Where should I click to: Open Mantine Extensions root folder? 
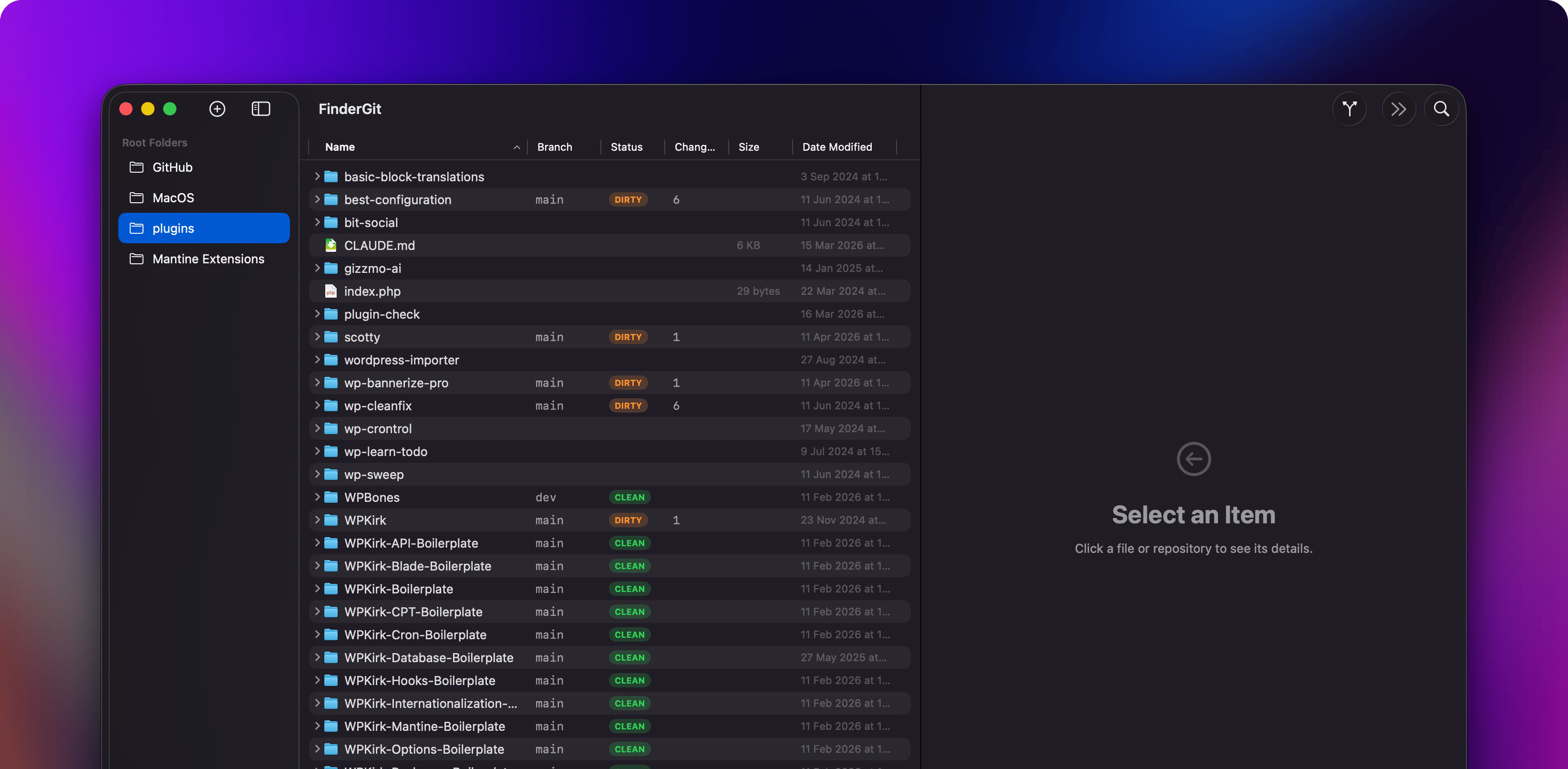pos(208,259)
